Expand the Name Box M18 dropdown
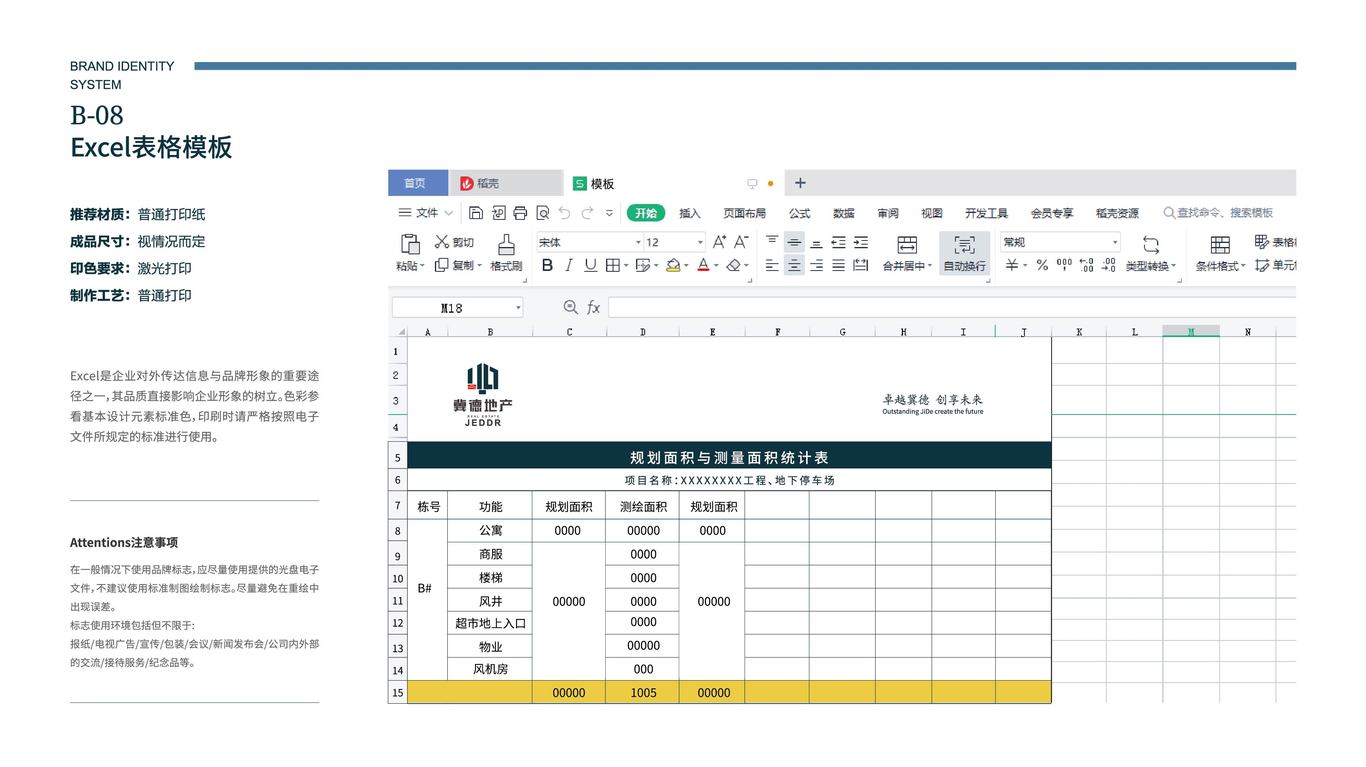 [518, 308]
